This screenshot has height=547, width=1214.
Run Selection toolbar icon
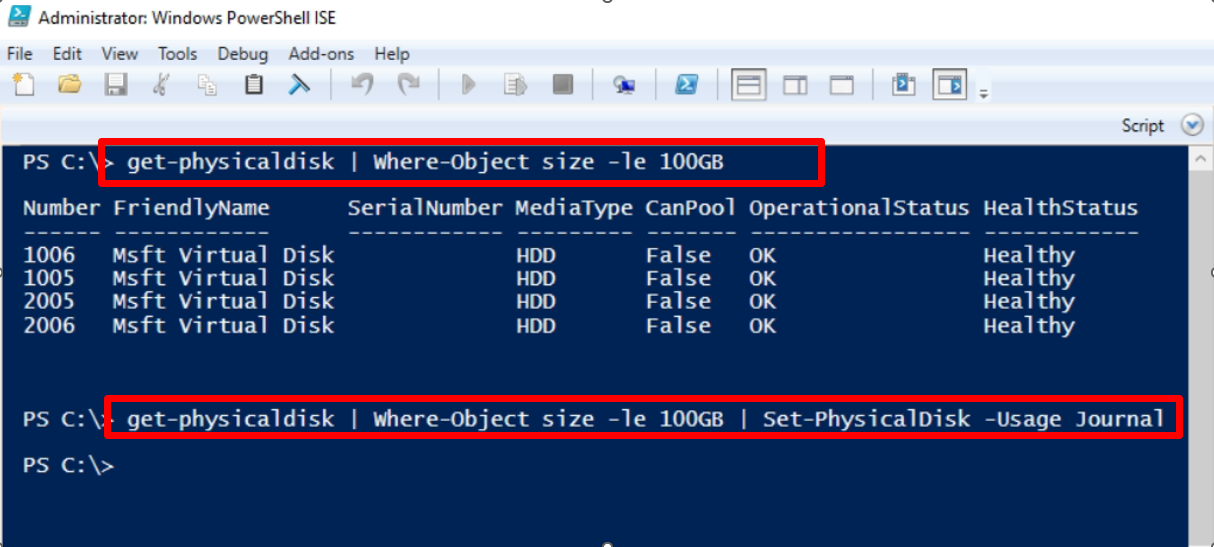515,85
